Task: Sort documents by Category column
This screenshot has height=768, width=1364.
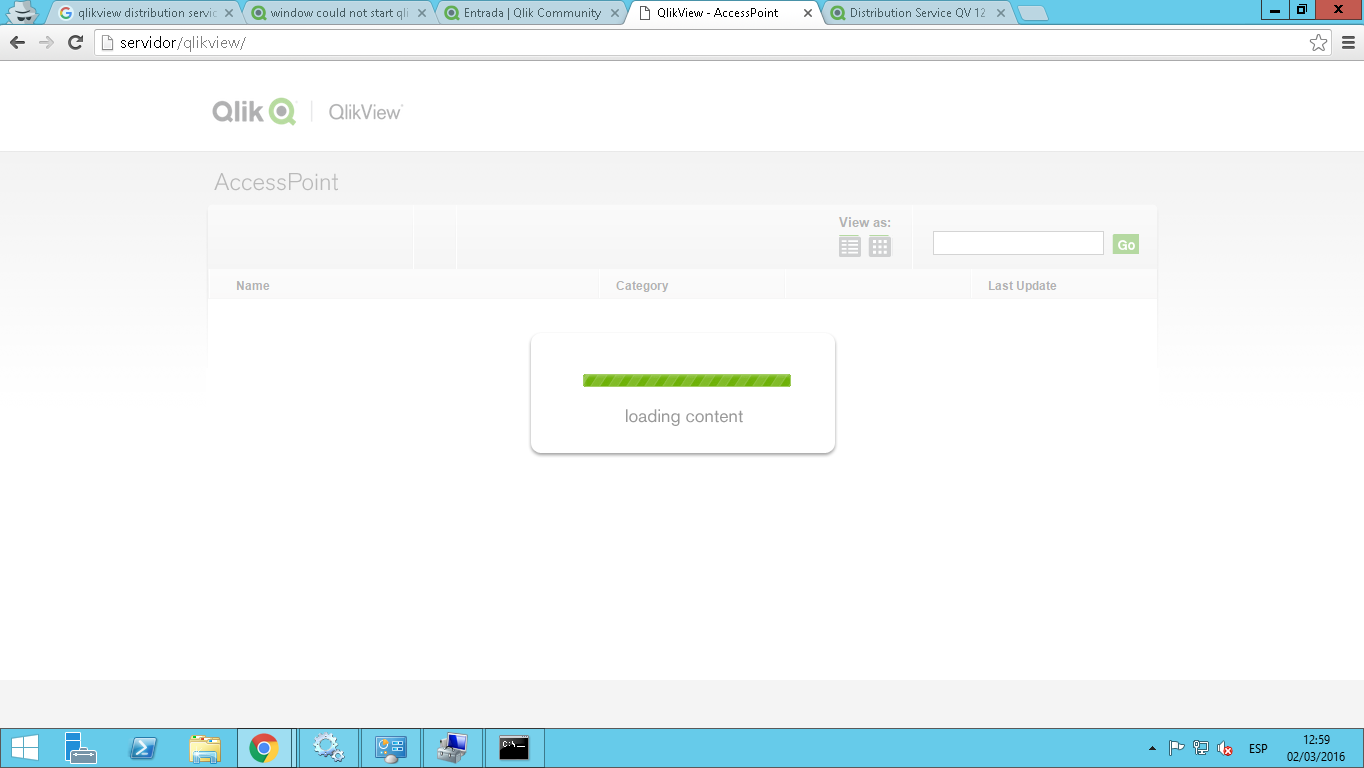Action: click(642, 286)
